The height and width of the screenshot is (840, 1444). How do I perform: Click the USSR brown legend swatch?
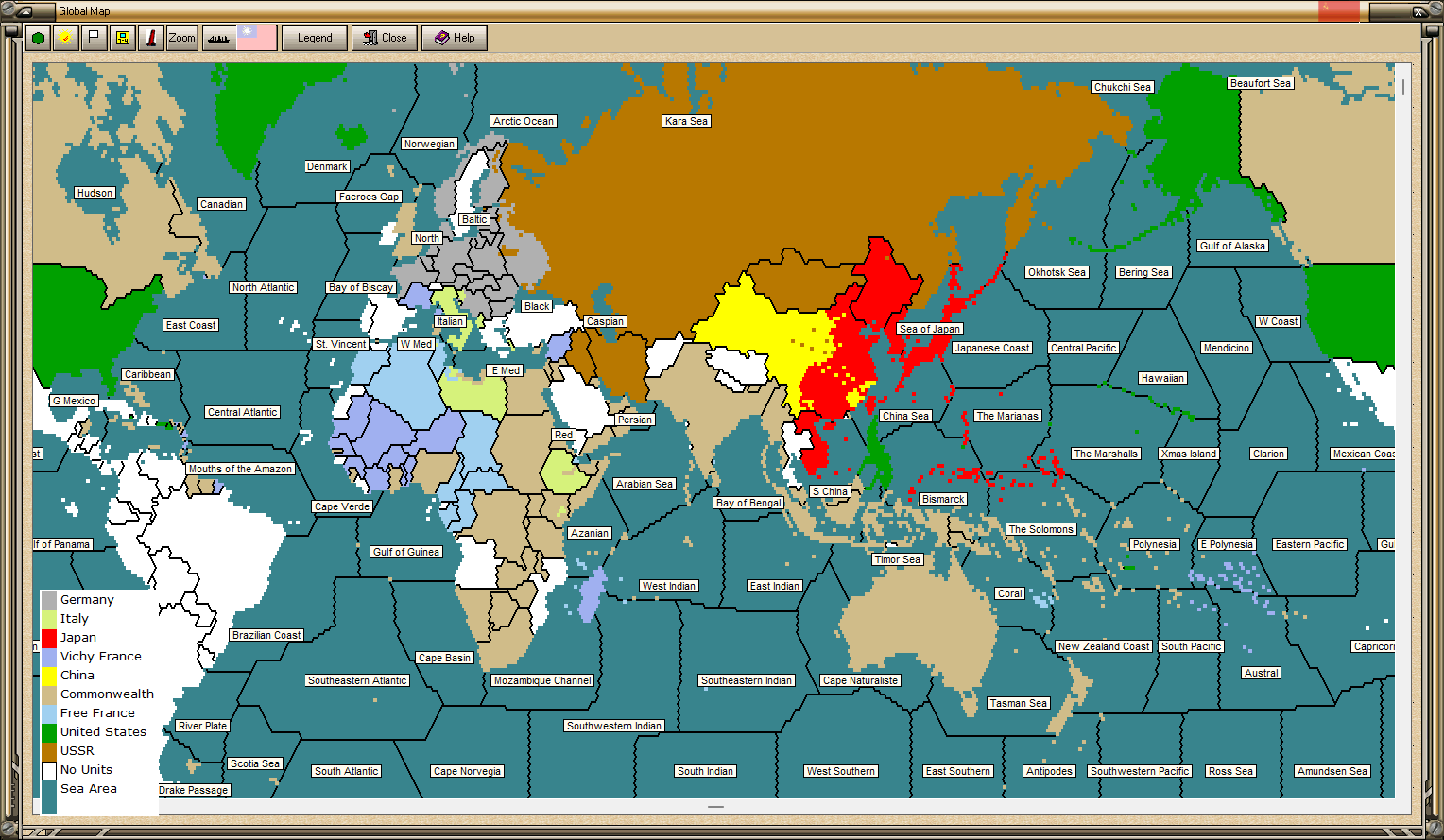[49, 751]
